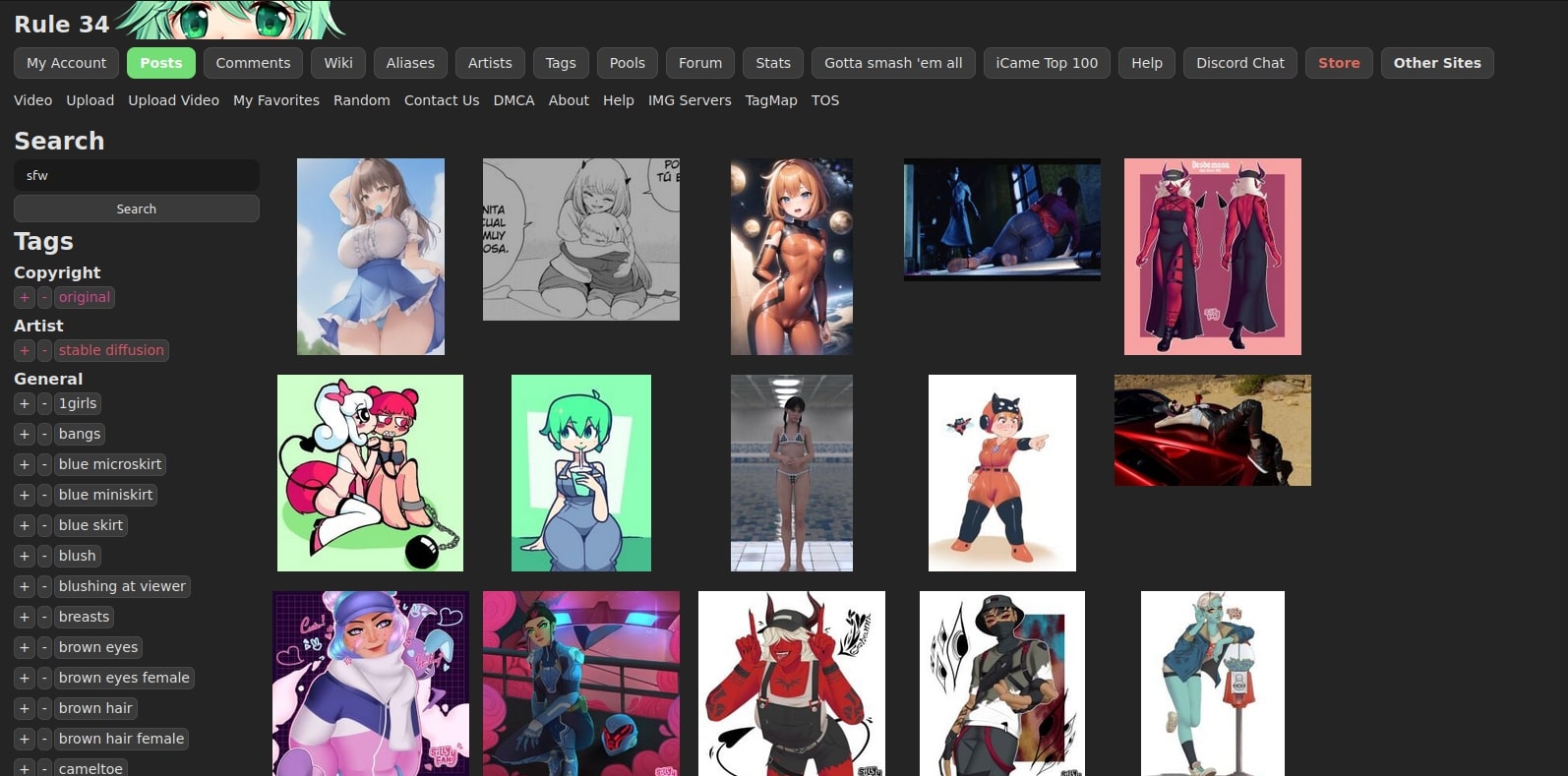Viewport: 1568px width, 776px height.
Task: Exclude 'brown hair female' using its minus
Action: pos(44,739)
